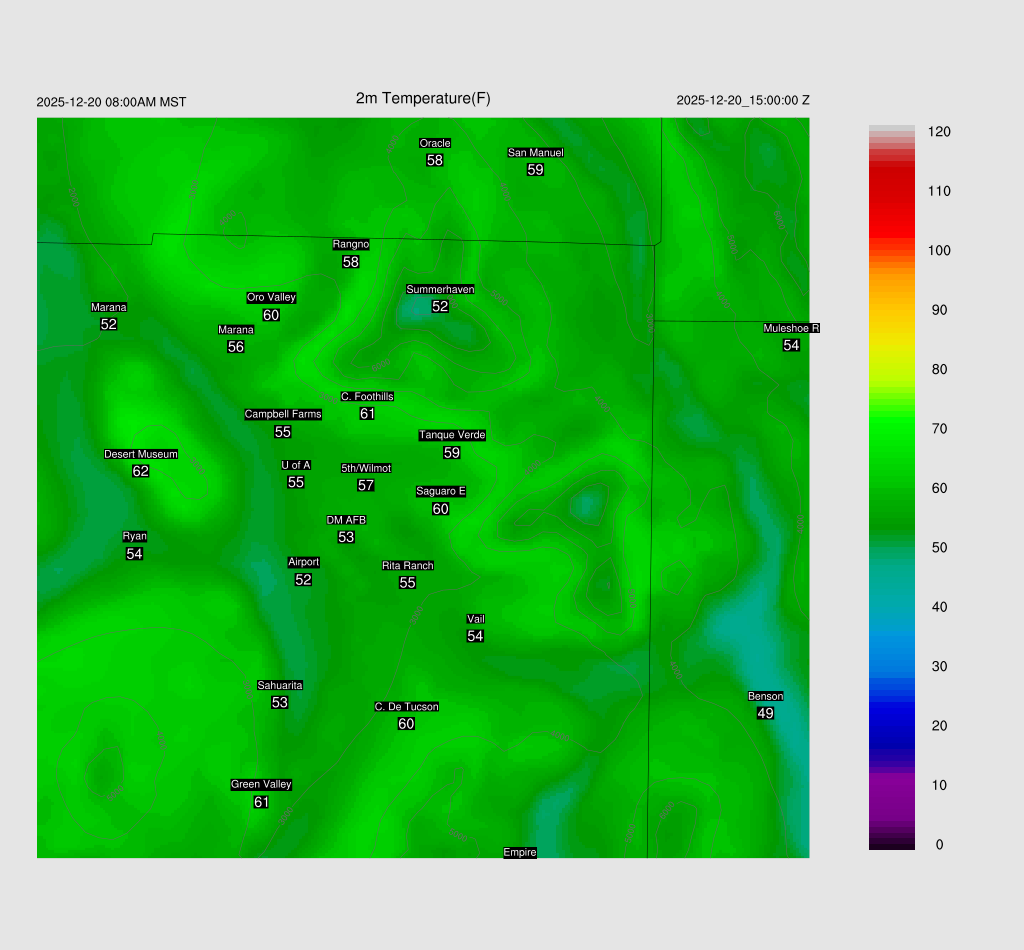Select the Muleshoe R station label
This screenshot has height=950, width=1024.
pyautogui.click(x=791, y=328)
